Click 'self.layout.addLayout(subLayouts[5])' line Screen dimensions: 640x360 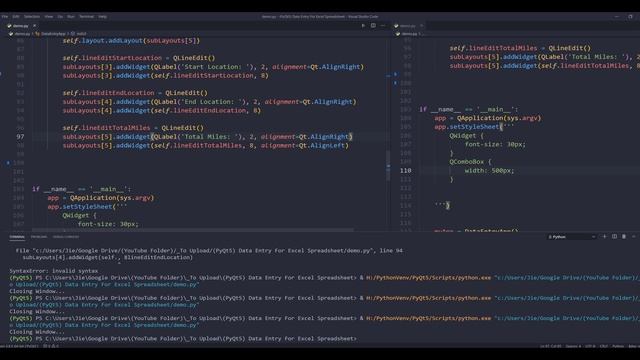click(131, 41)
